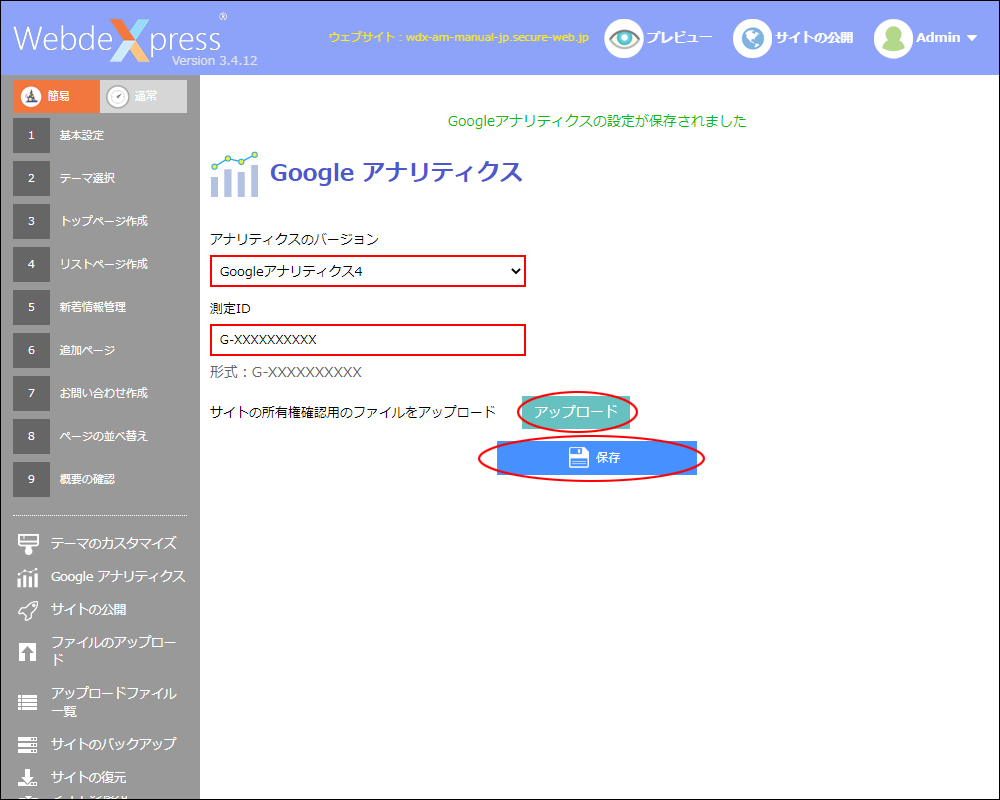Viewport: 1000px width, 800px height.
Task: Click the number 8 step box
Action: [x=31, y=436]
